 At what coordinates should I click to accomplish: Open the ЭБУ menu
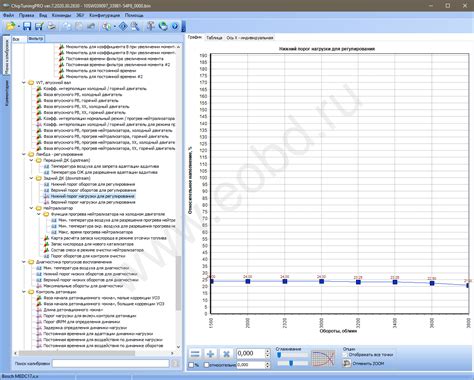(x=80, y=15)
